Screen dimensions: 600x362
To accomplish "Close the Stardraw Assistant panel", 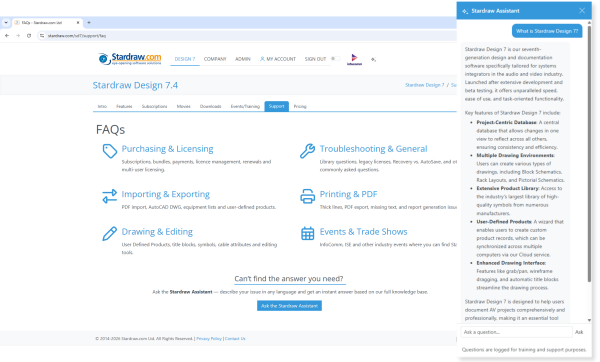I will coord(582,11).
